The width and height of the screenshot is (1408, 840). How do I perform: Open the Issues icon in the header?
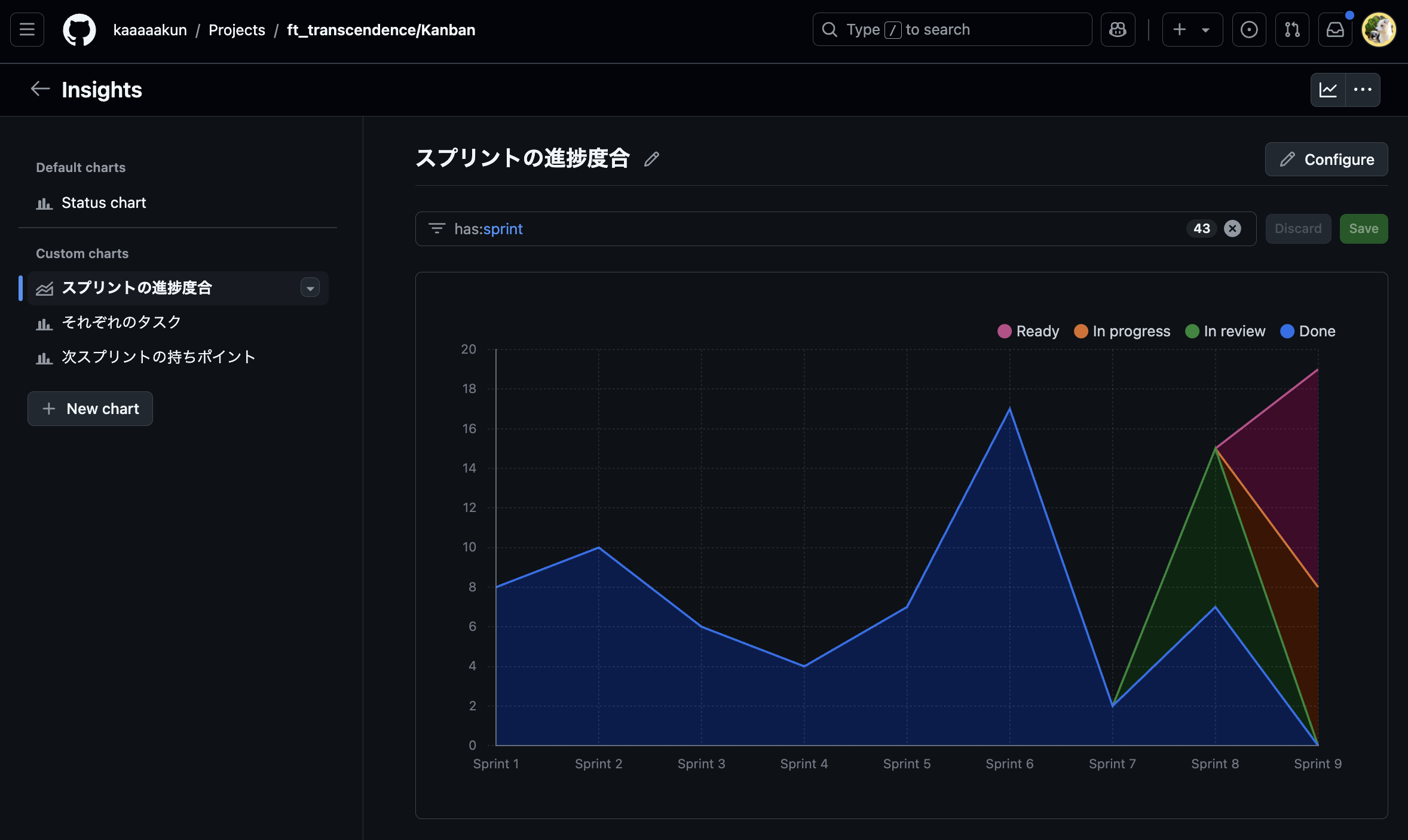(1248, 29)
